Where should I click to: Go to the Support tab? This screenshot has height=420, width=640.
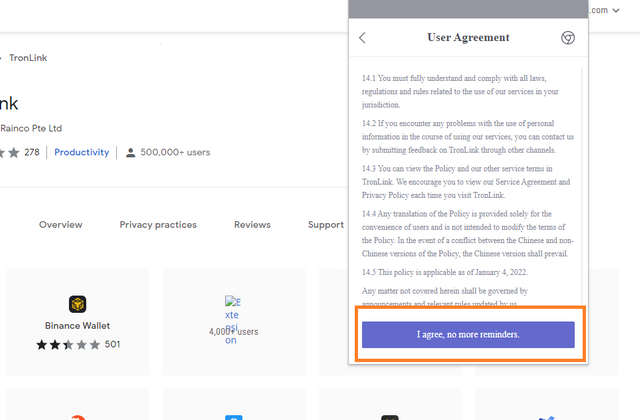click(325, 225)
